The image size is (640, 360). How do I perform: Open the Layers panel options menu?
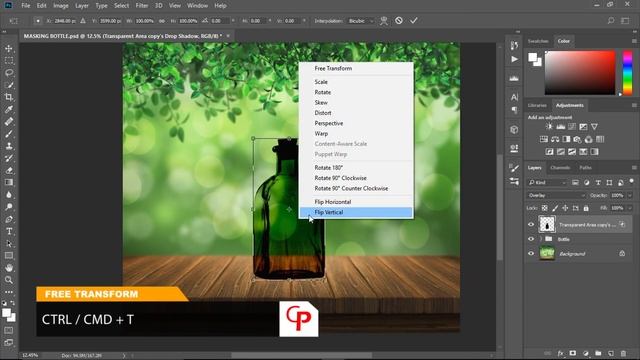click(634, 168)
